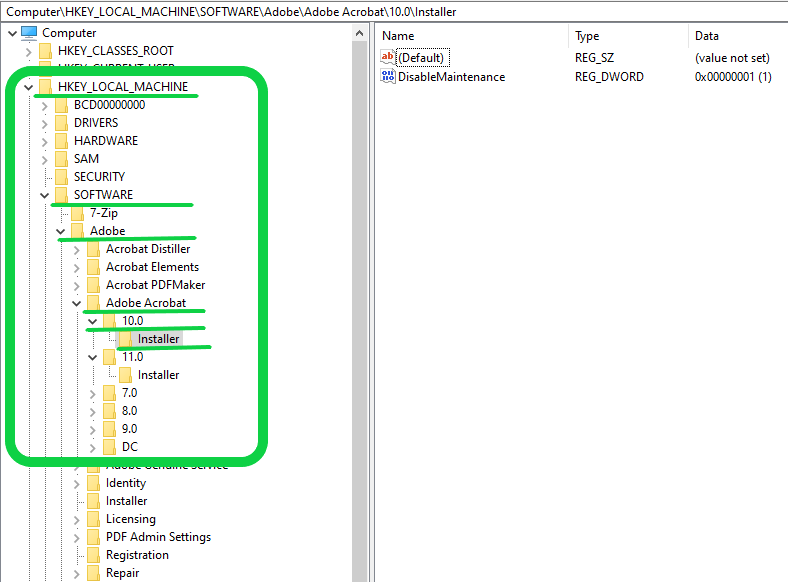Click the HKEY_CLASSES_ROOT folder icon
This screenshot has height=582, width=788.
[45, 51]
